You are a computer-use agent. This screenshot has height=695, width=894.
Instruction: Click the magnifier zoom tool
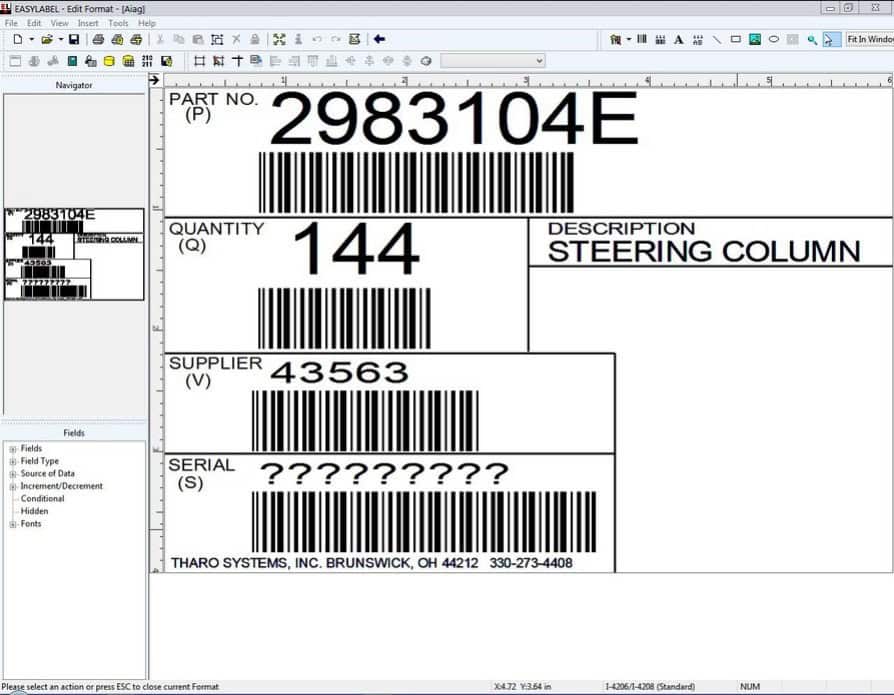[x=812, y=39]
